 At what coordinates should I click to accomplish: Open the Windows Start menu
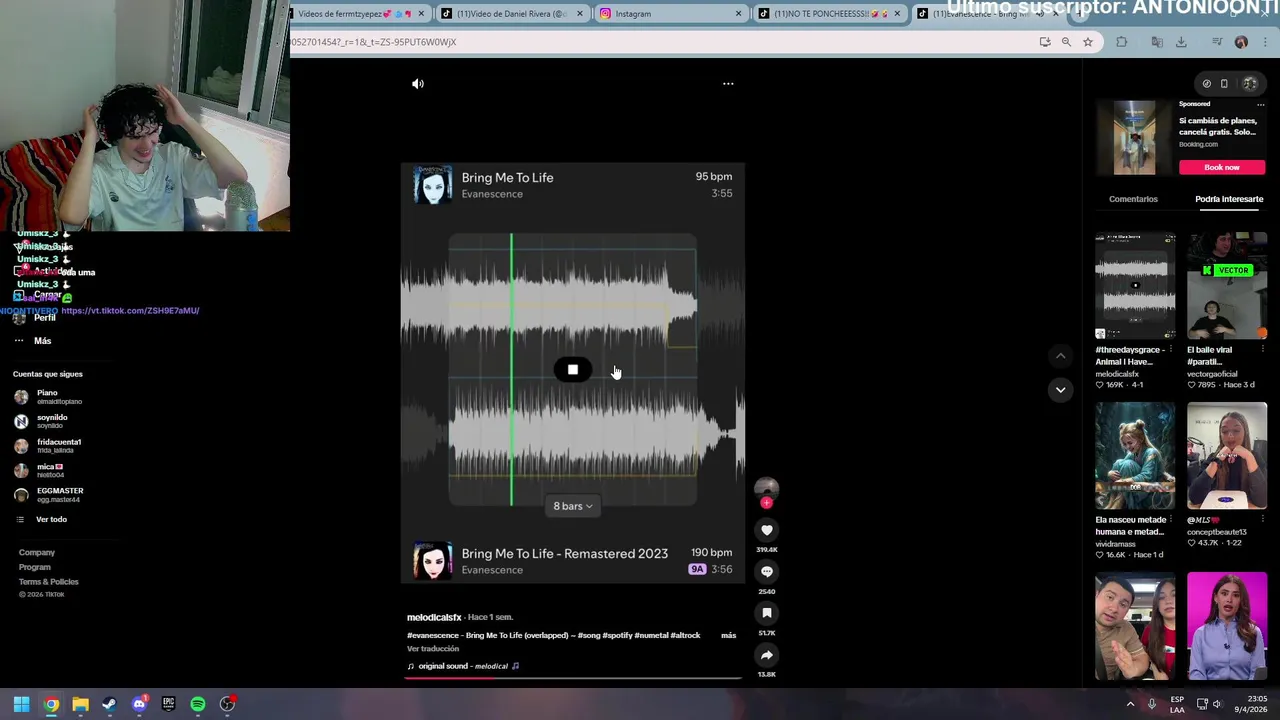point(21,704)
